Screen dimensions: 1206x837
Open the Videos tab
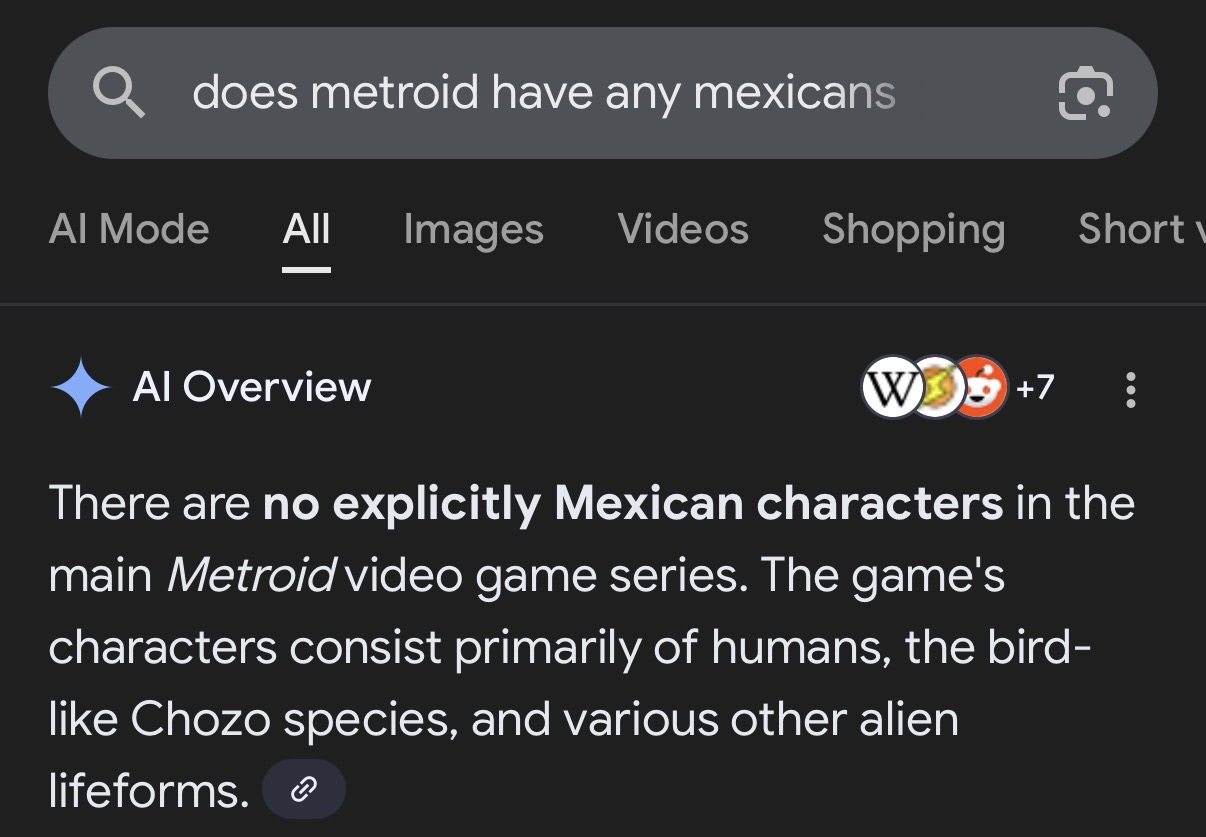(683, 230)
